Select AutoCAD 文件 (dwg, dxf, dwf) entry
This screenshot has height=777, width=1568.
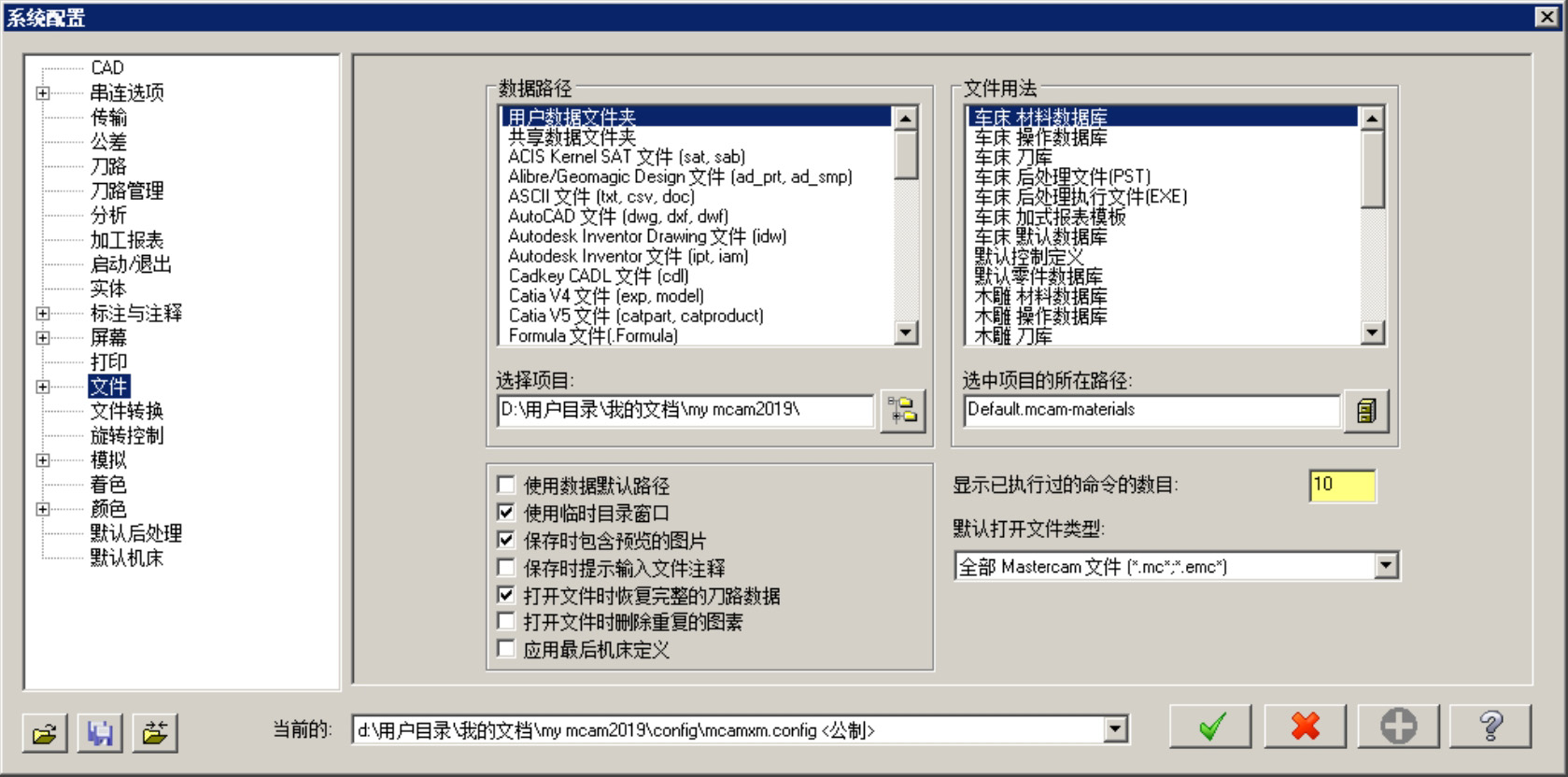click(618, 217)
